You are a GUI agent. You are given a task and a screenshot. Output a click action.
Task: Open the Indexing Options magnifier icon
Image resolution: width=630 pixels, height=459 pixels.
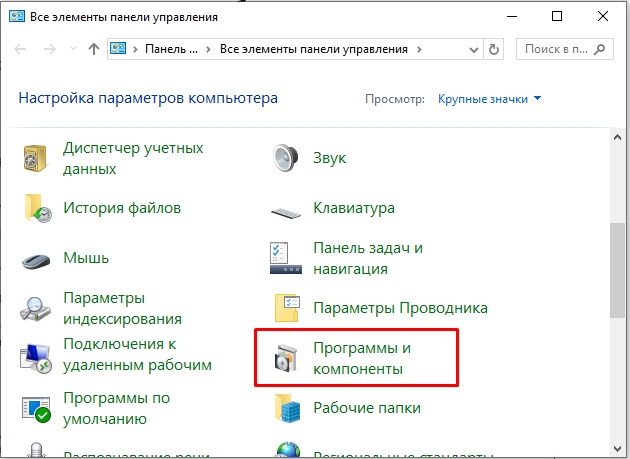pyautogui.click(x=37, y=308)
